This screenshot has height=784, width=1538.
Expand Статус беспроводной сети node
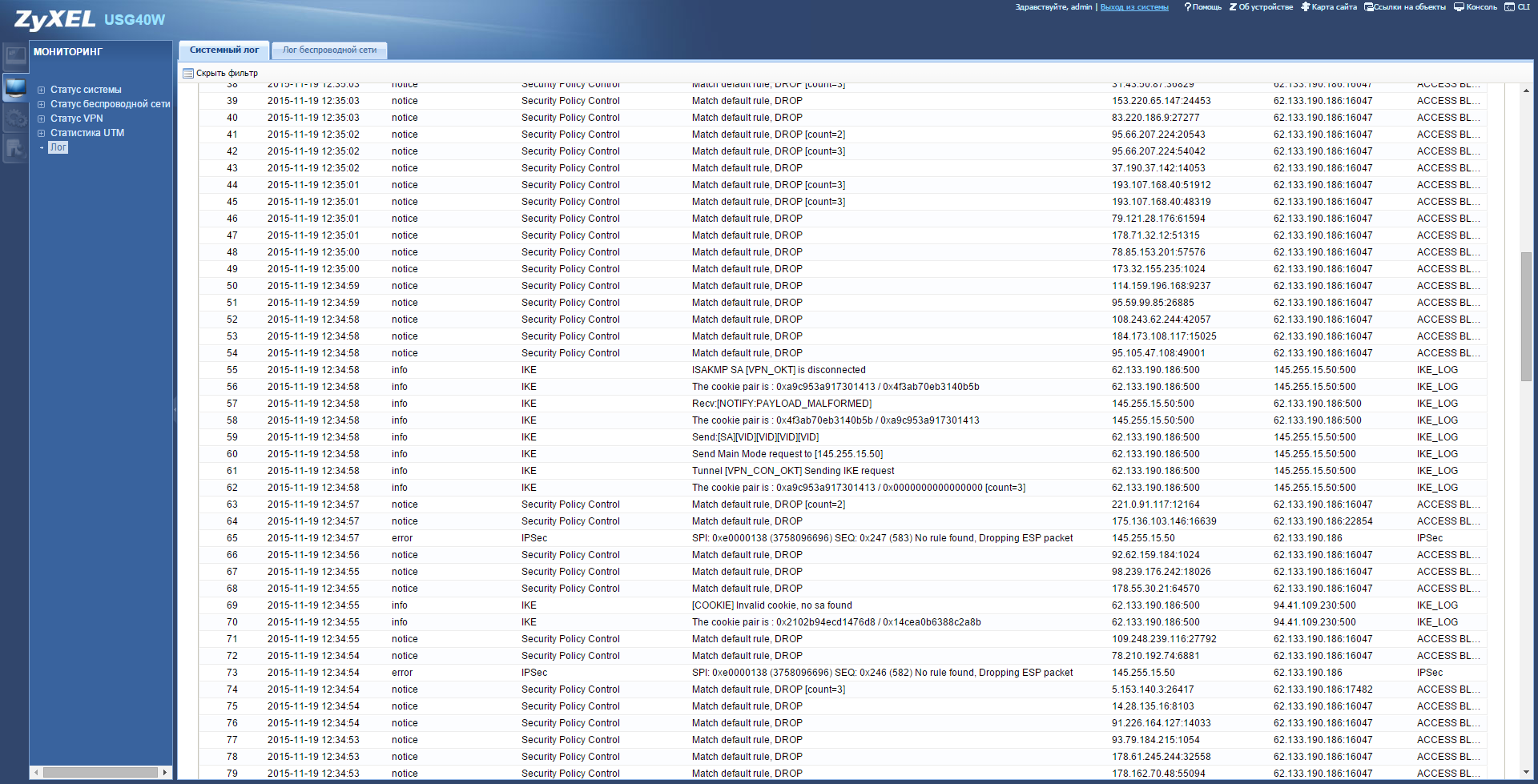pyautogui.click(x=42, y=105)
